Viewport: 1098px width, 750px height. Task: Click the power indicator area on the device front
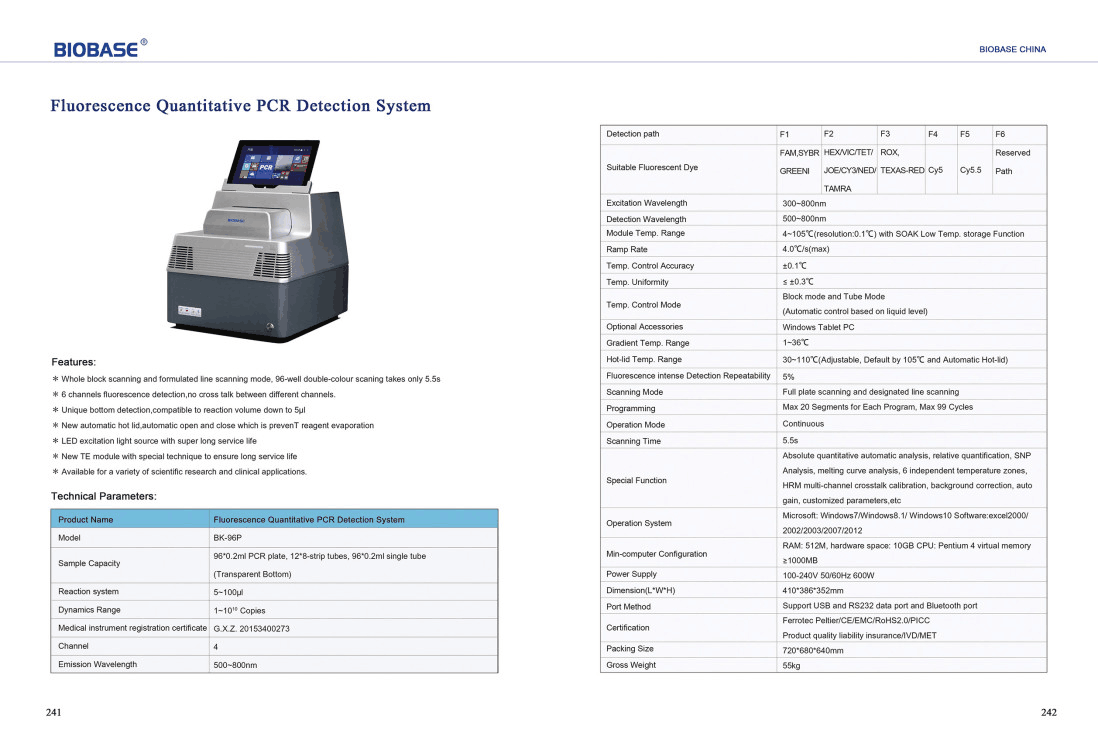(x=189, y=310)
